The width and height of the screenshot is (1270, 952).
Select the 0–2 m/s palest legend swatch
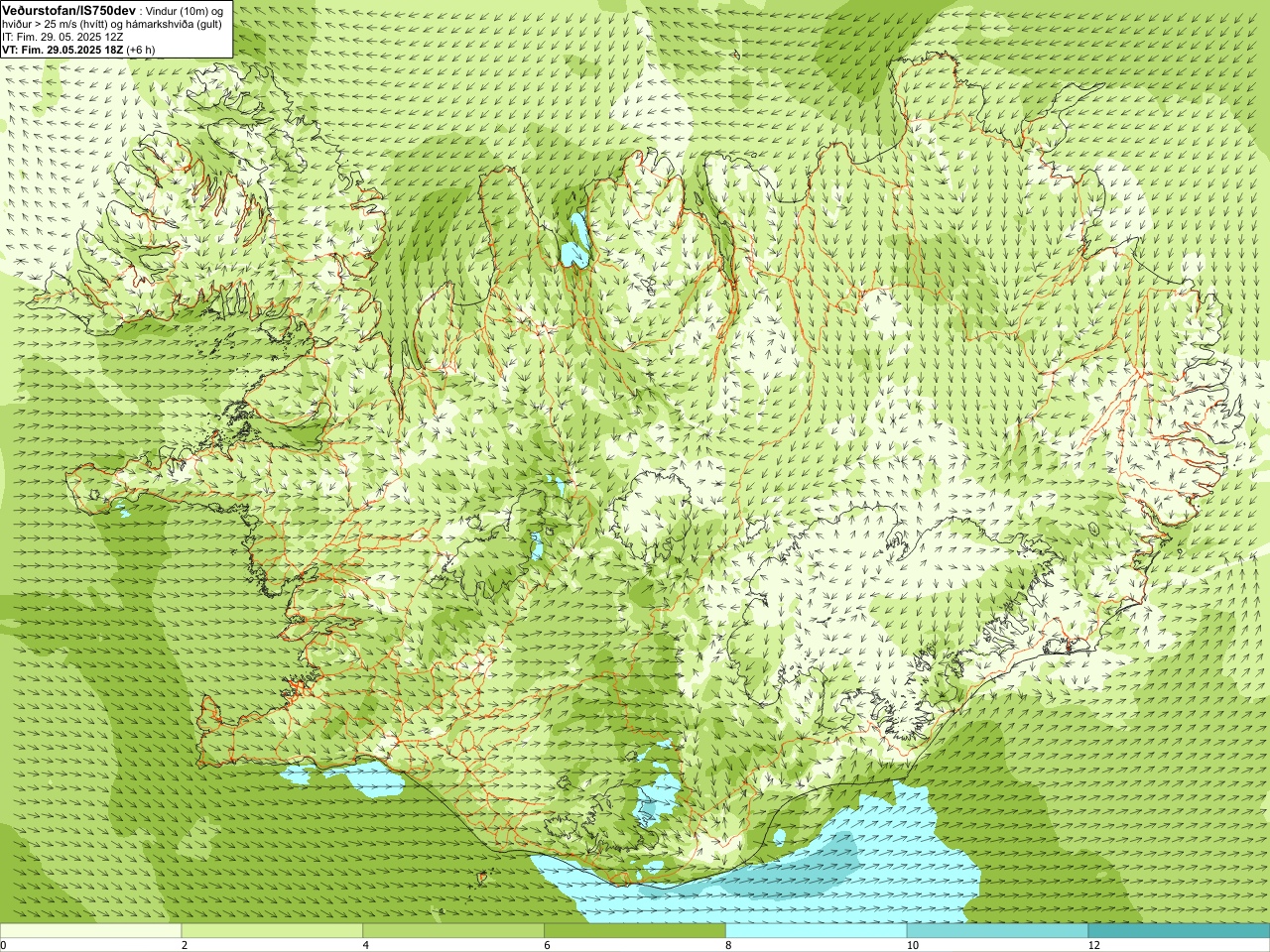coord(90,930)
